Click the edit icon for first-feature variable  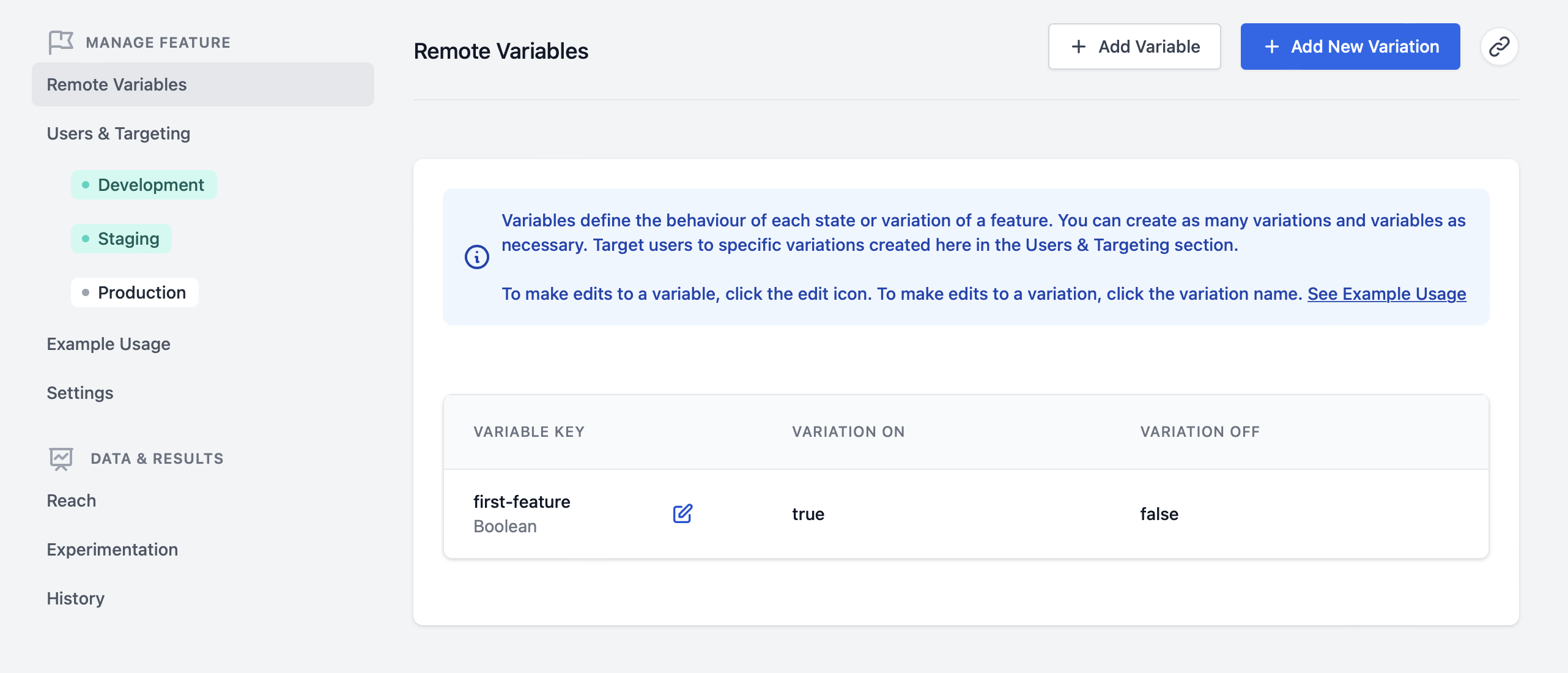[x=682, y=513]
